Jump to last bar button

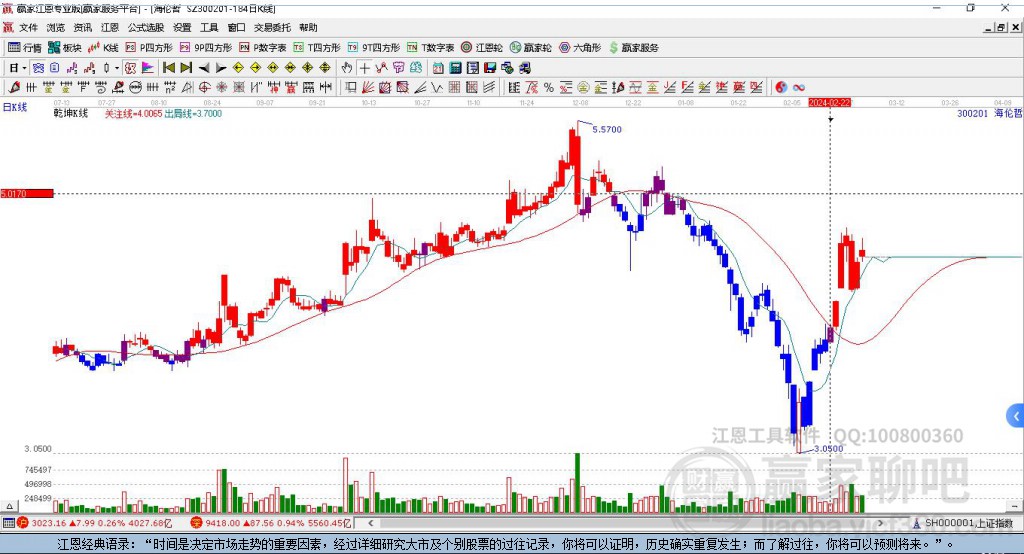186,68
